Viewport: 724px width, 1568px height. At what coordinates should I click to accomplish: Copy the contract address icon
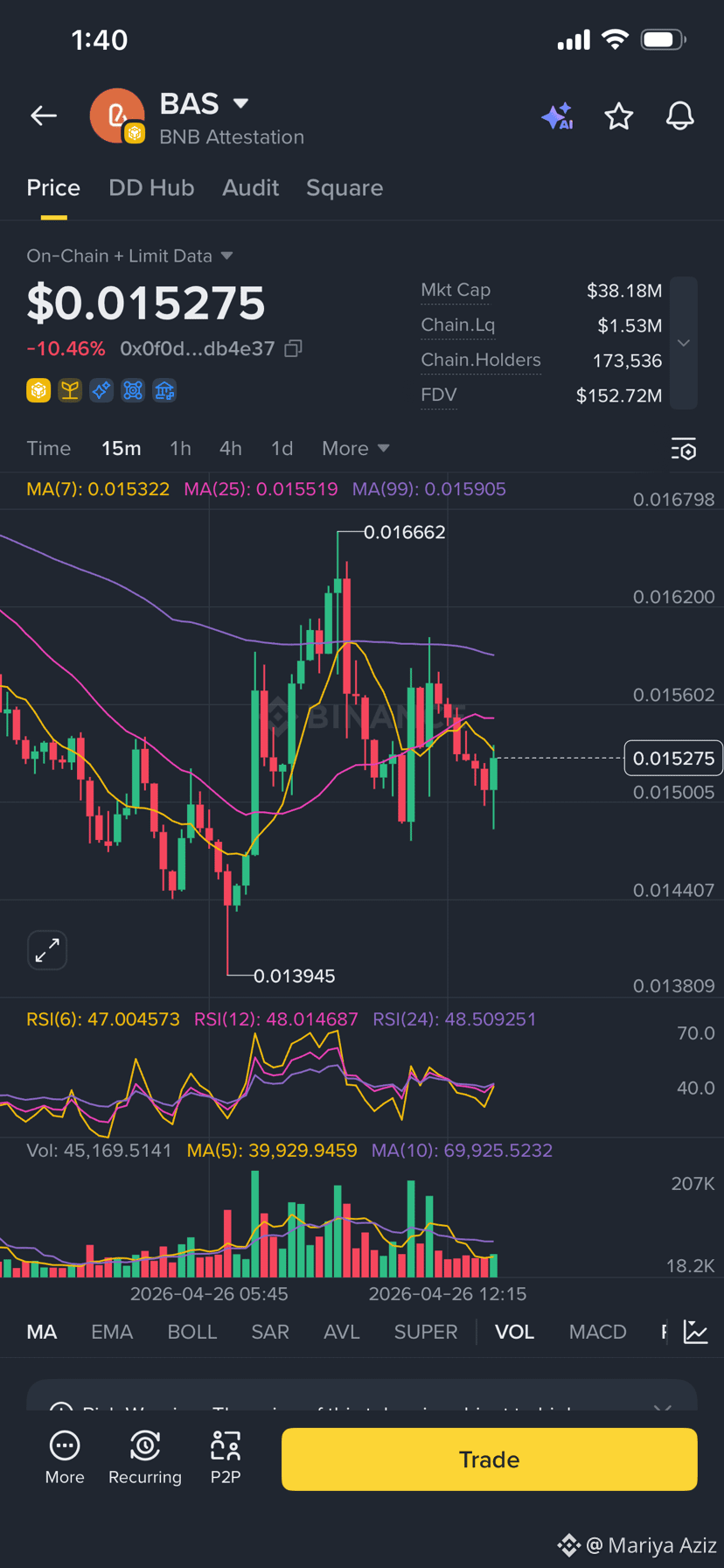coord(294,348)
